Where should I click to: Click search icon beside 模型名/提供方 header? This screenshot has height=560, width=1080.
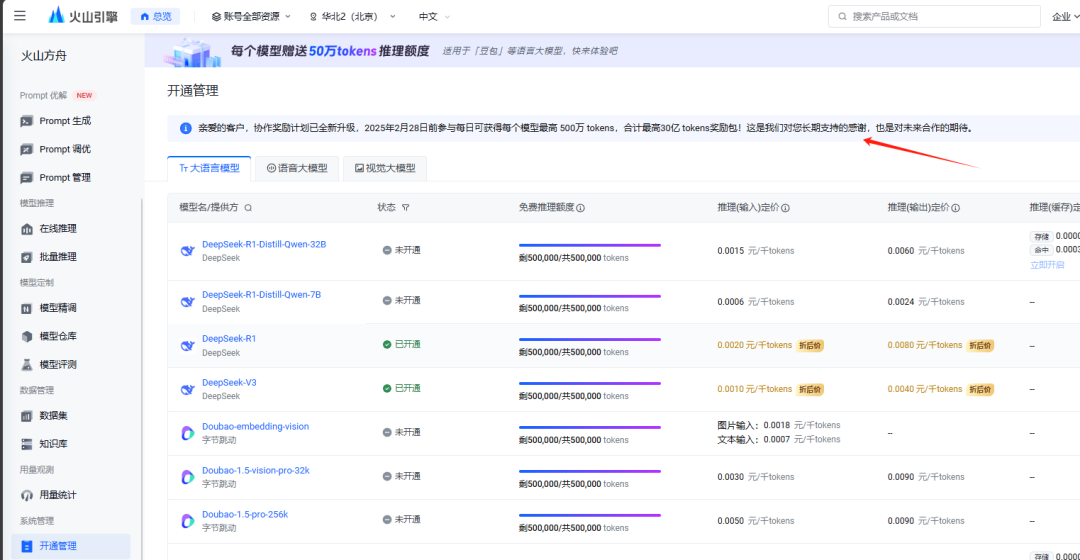(248, 207)
